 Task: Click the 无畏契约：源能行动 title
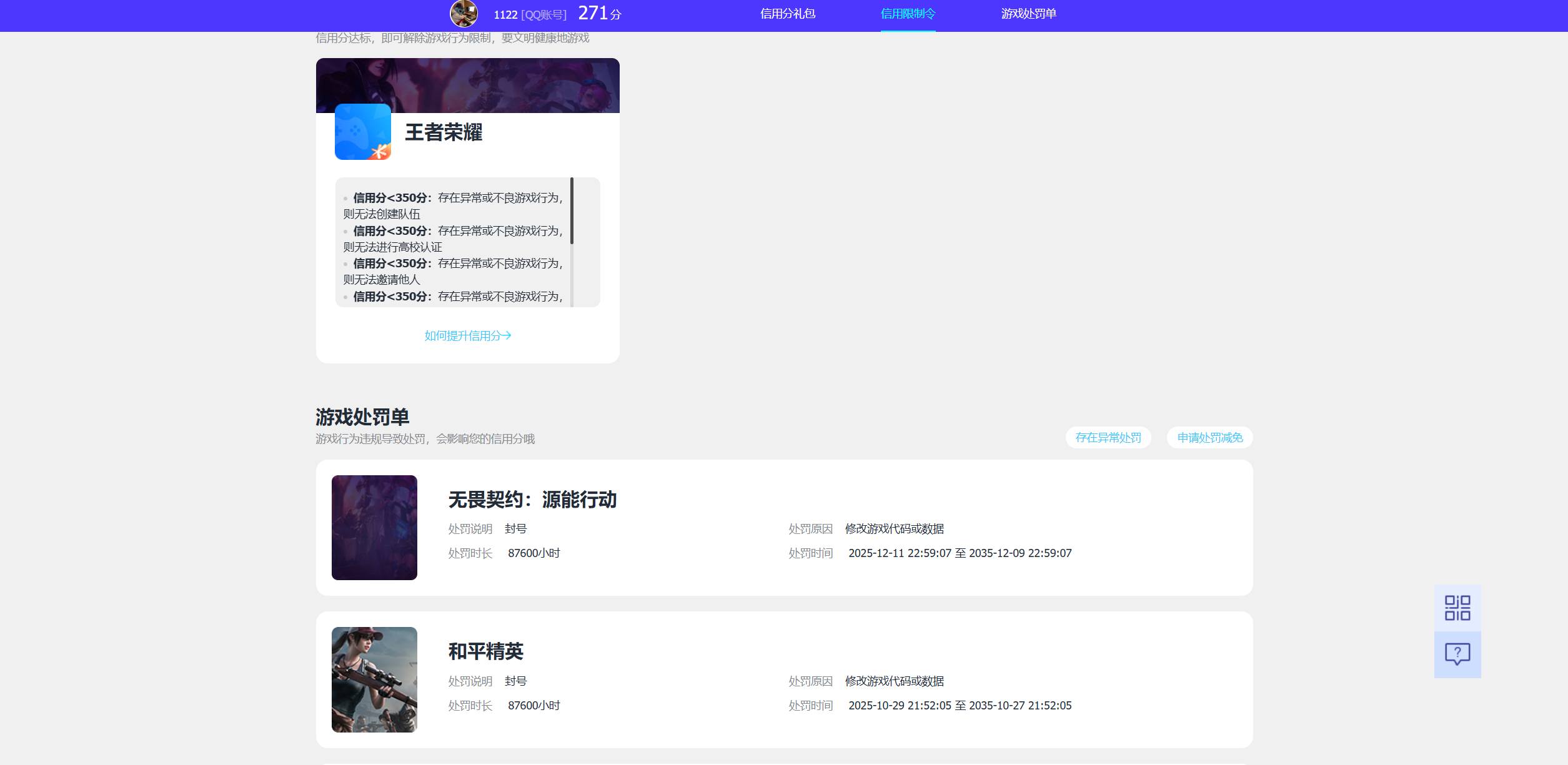click(x=532, y=500)
